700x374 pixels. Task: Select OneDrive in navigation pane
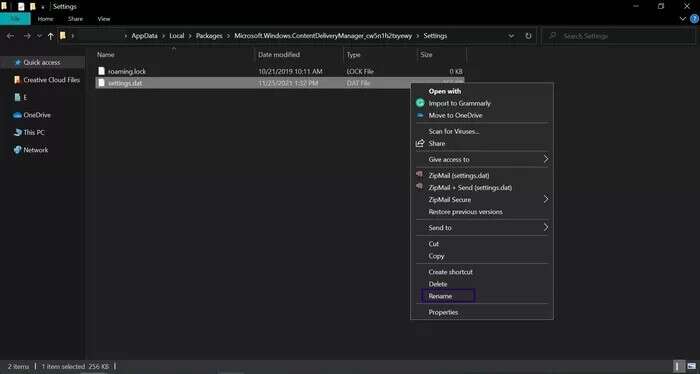click(32, 115)
